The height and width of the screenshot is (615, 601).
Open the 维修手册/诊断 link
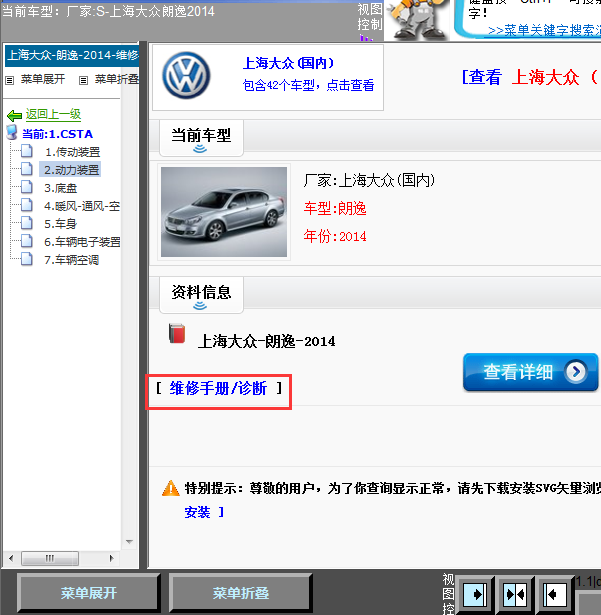(x=218, y=388)
